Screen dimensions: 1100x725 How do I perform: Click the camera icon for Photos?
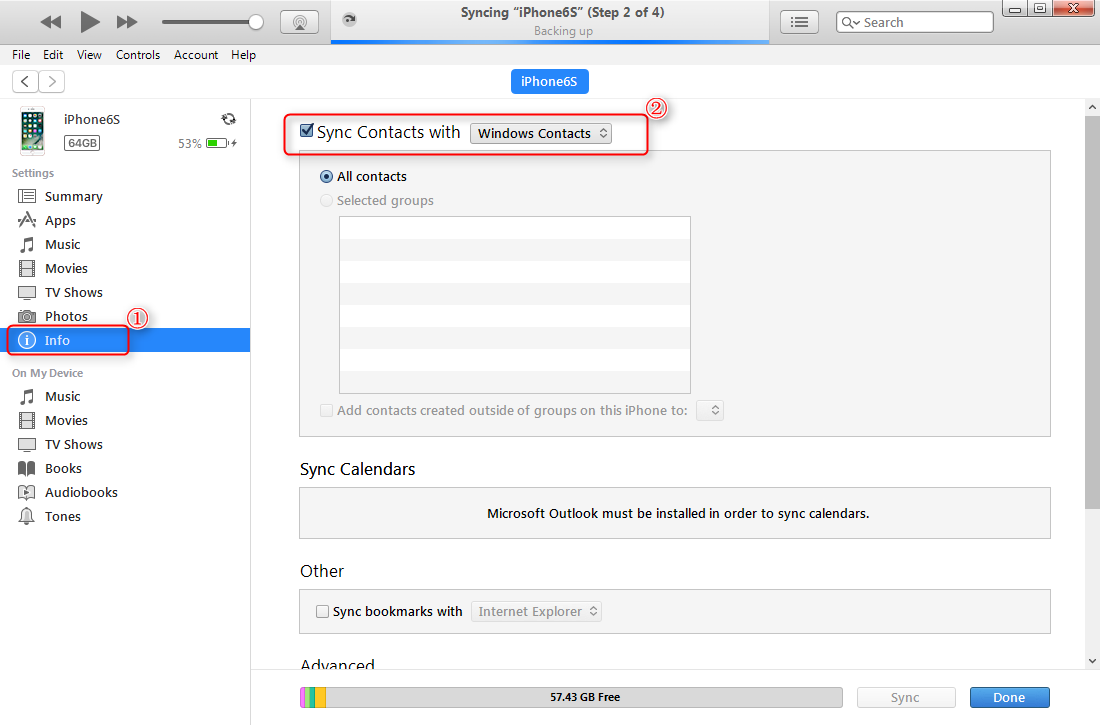(27, 316)
